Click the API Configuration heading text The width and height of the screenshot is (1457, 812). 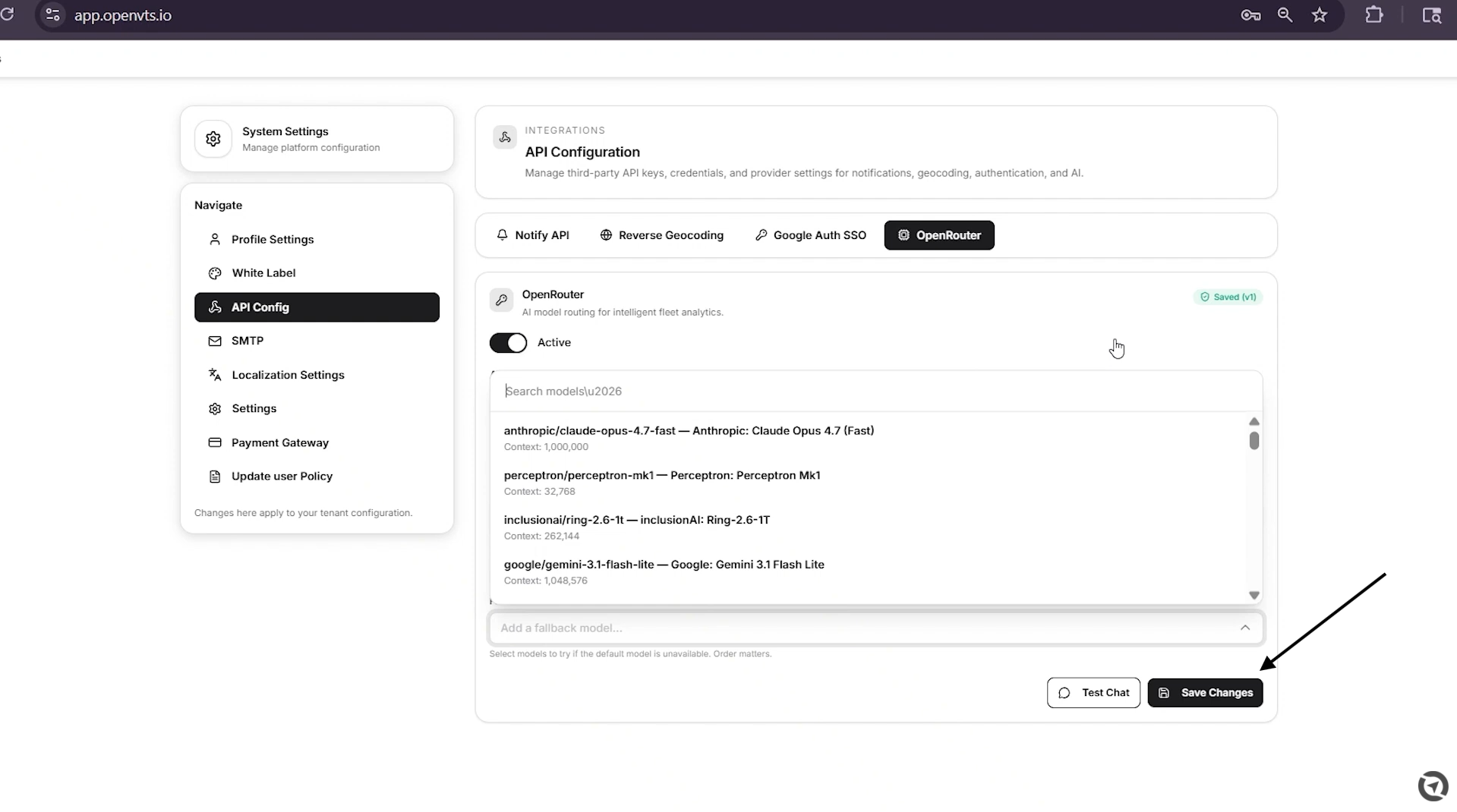[582, 152]
